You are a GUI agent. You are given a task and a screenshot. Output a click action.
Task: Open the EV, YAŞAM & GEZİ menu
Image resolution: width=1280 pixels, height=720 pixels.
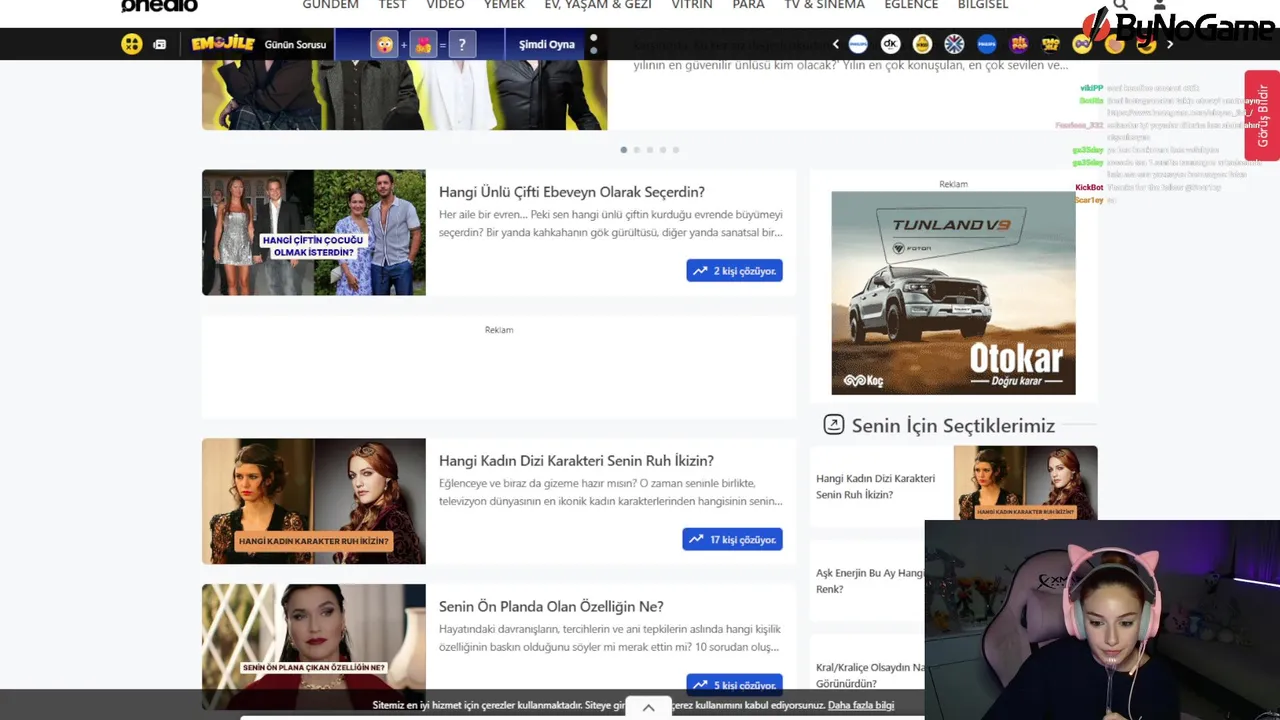pyautogui.click(x=598, y=5)
